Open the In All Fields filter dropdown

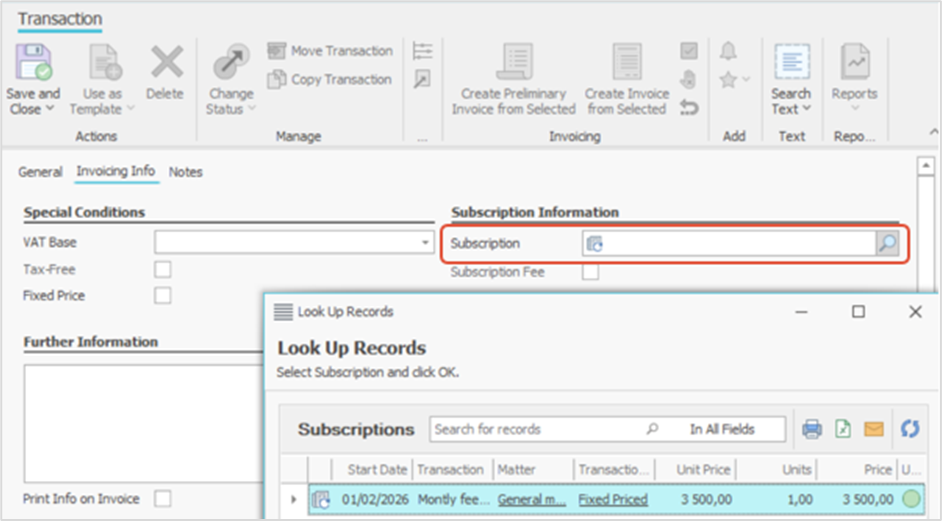(723, 429)
